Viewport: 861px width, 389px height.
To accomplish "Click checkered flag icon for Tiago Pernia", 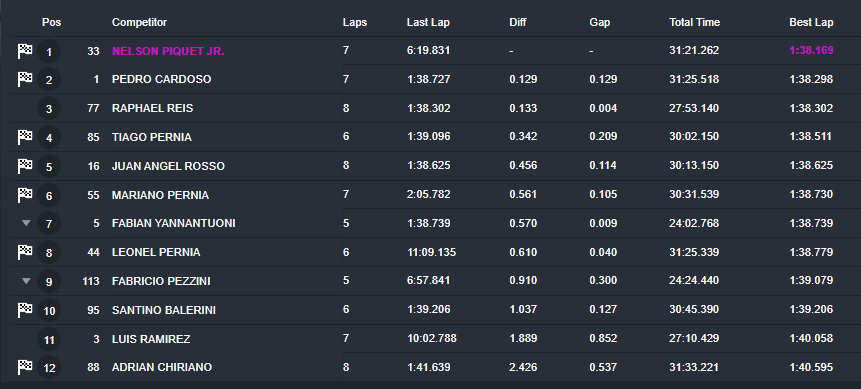I will (25, 137).
